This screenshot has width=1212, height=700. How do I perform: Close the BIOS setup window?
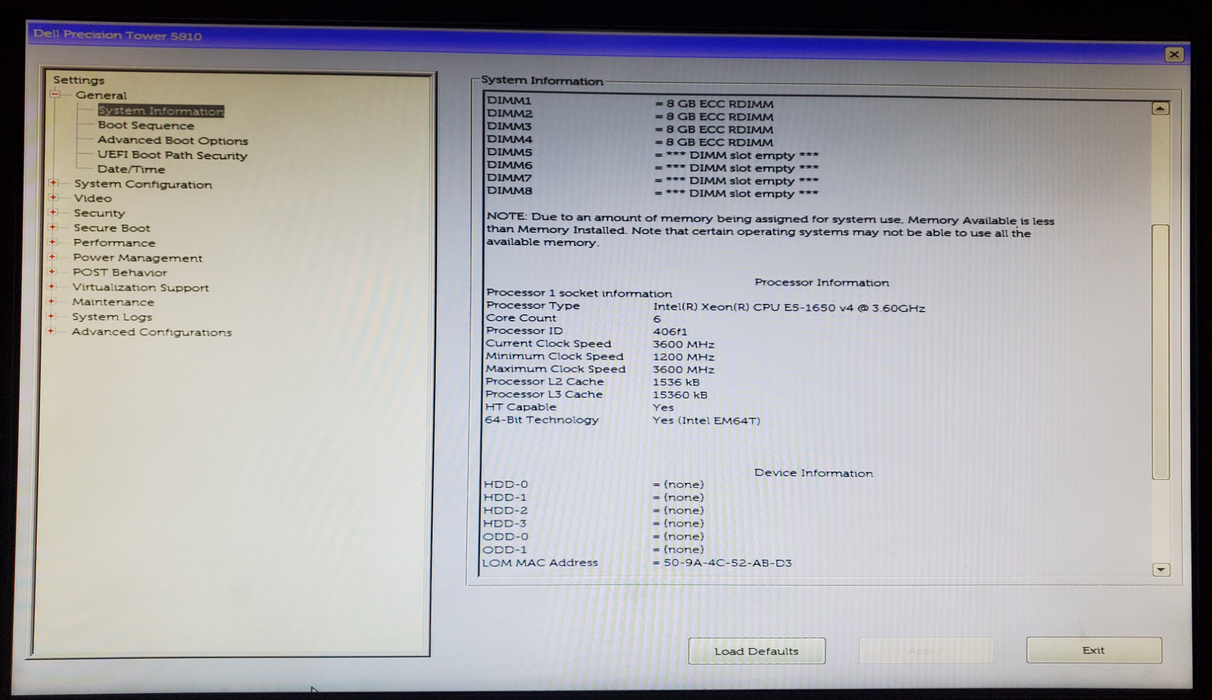tap(1174, 55)
